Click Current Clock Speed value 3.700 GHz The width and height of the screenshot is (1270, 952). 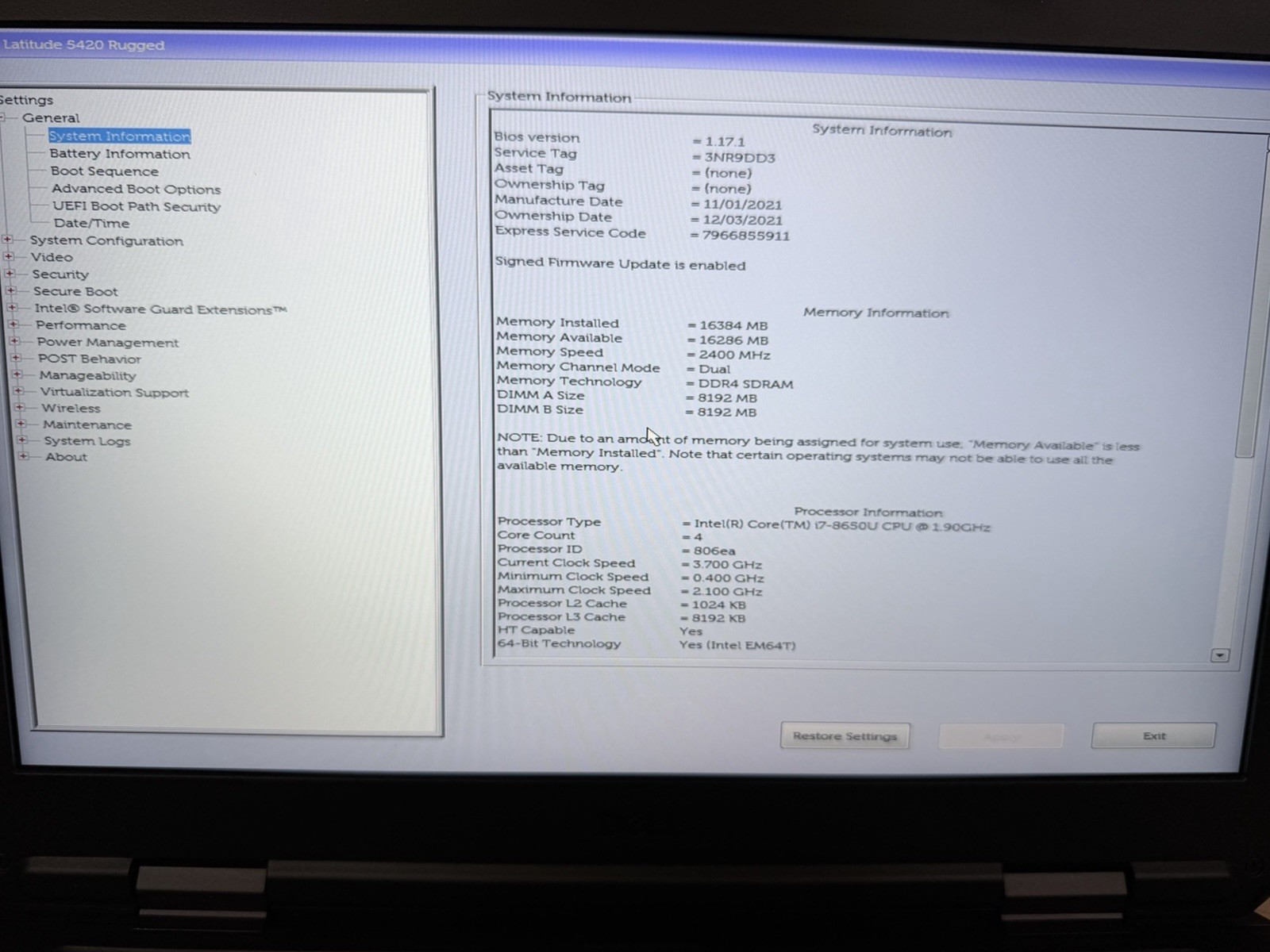point(727,566)
